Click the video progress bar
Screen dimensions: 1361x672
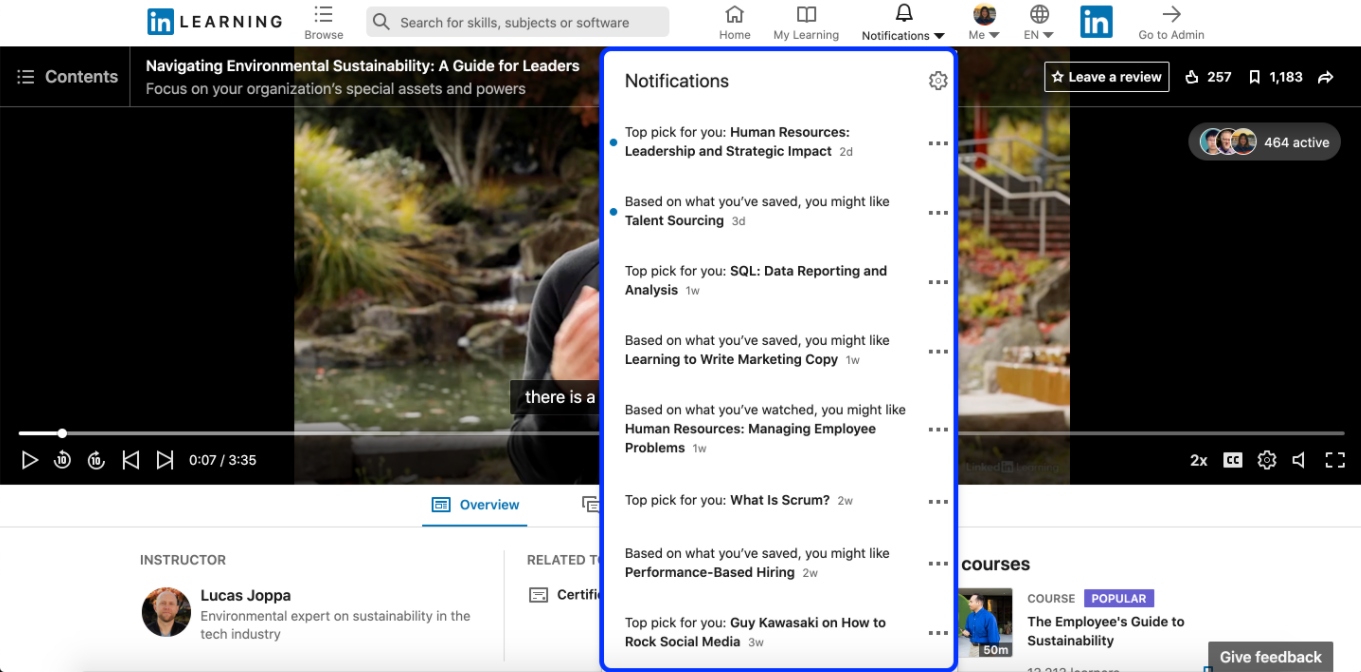681,433
